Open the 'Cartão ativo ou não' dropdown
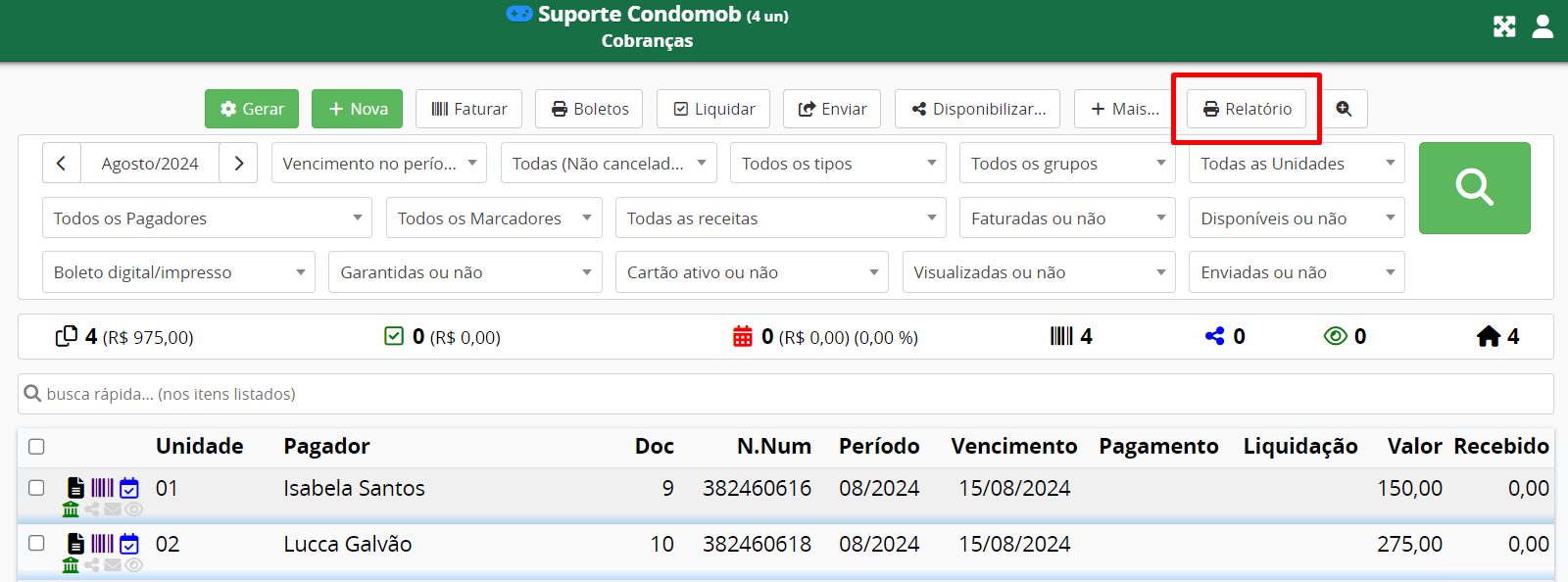 752,272
